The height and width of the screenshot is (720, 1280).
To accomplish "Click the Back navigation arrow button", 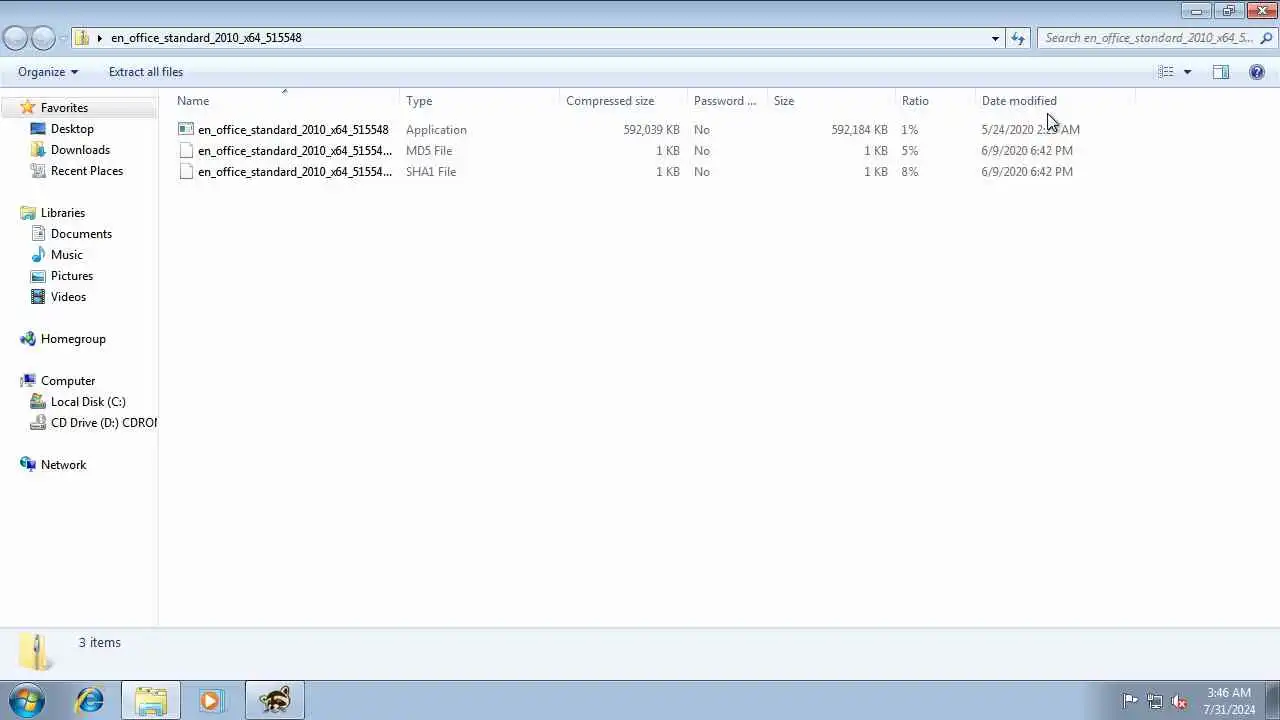I will [x=15, y=38].
